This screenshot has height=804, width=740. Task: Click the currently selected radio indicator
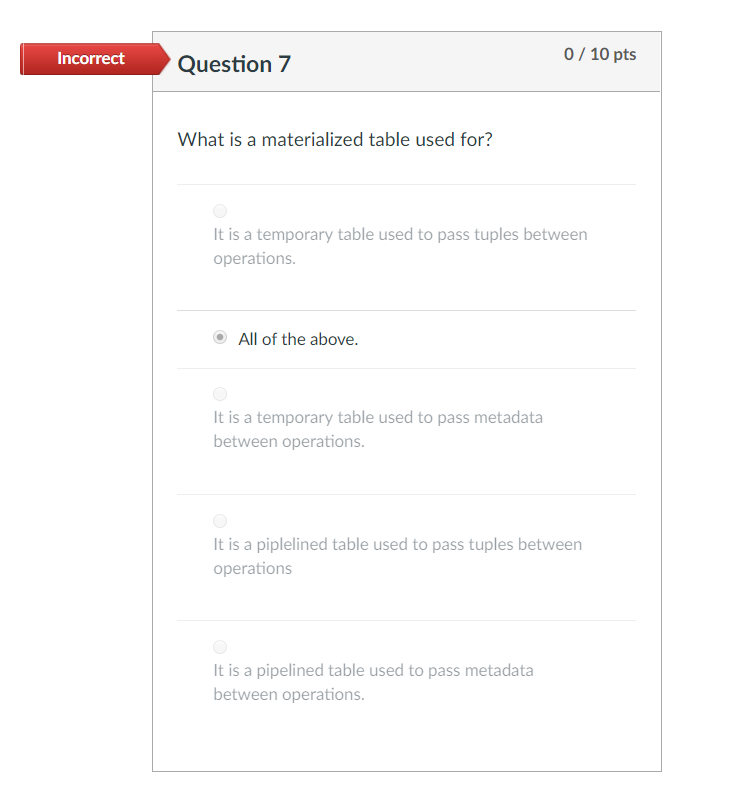click(x=220, y=338)
